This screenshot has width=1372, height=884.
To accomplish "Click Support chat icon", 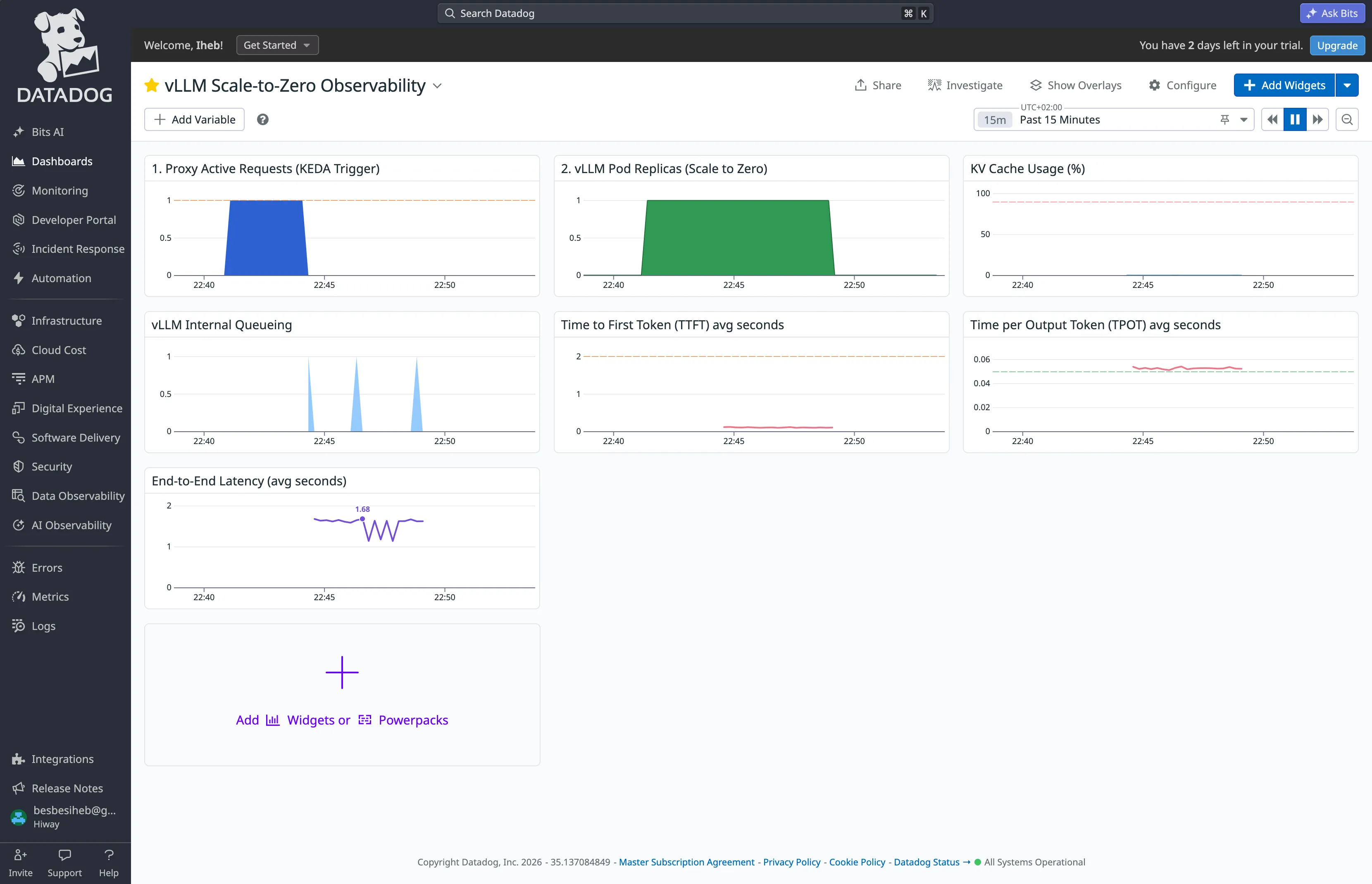I will click(x=65, y=855).
